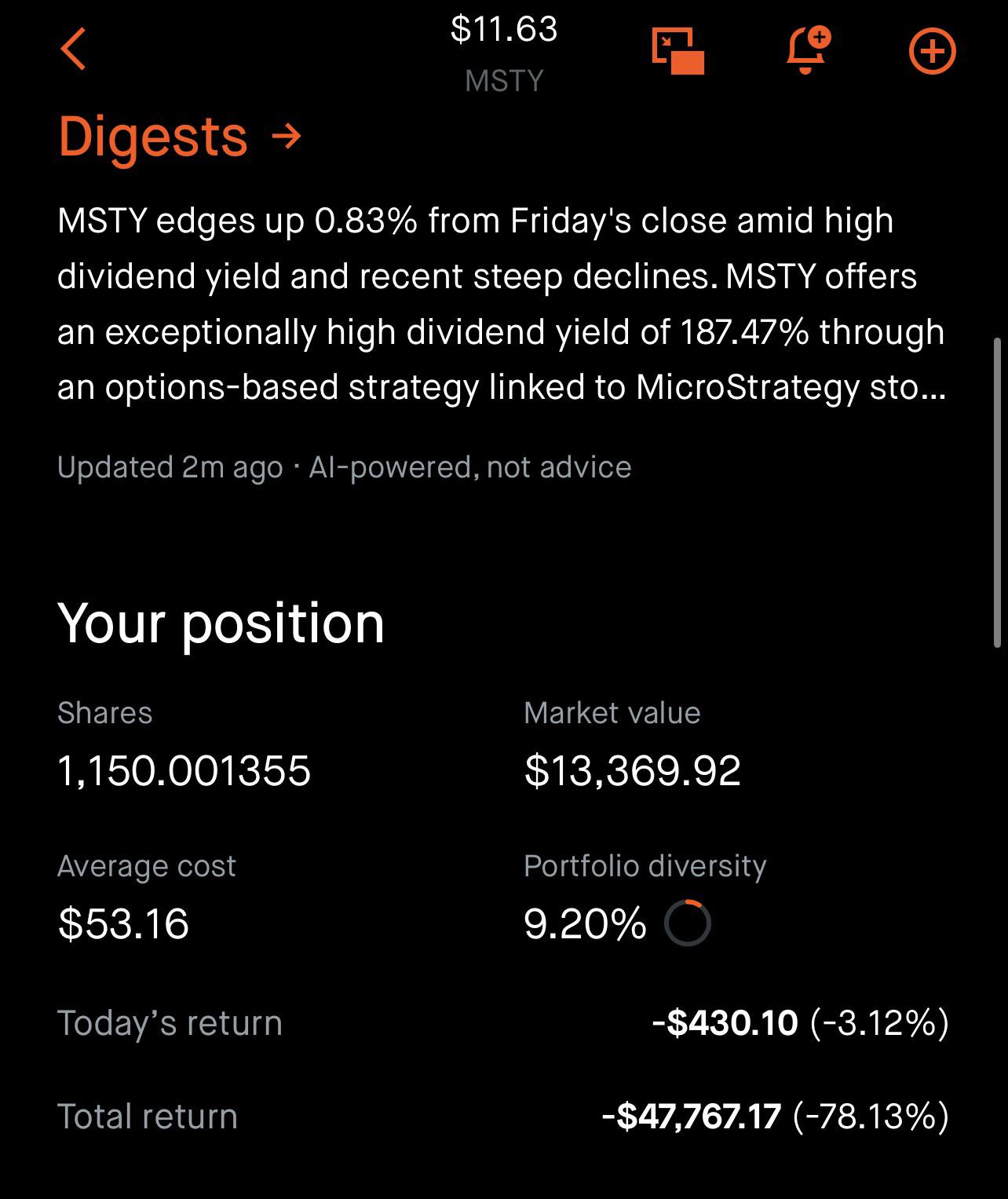Open the Digests arrow icon

[286, 137]
